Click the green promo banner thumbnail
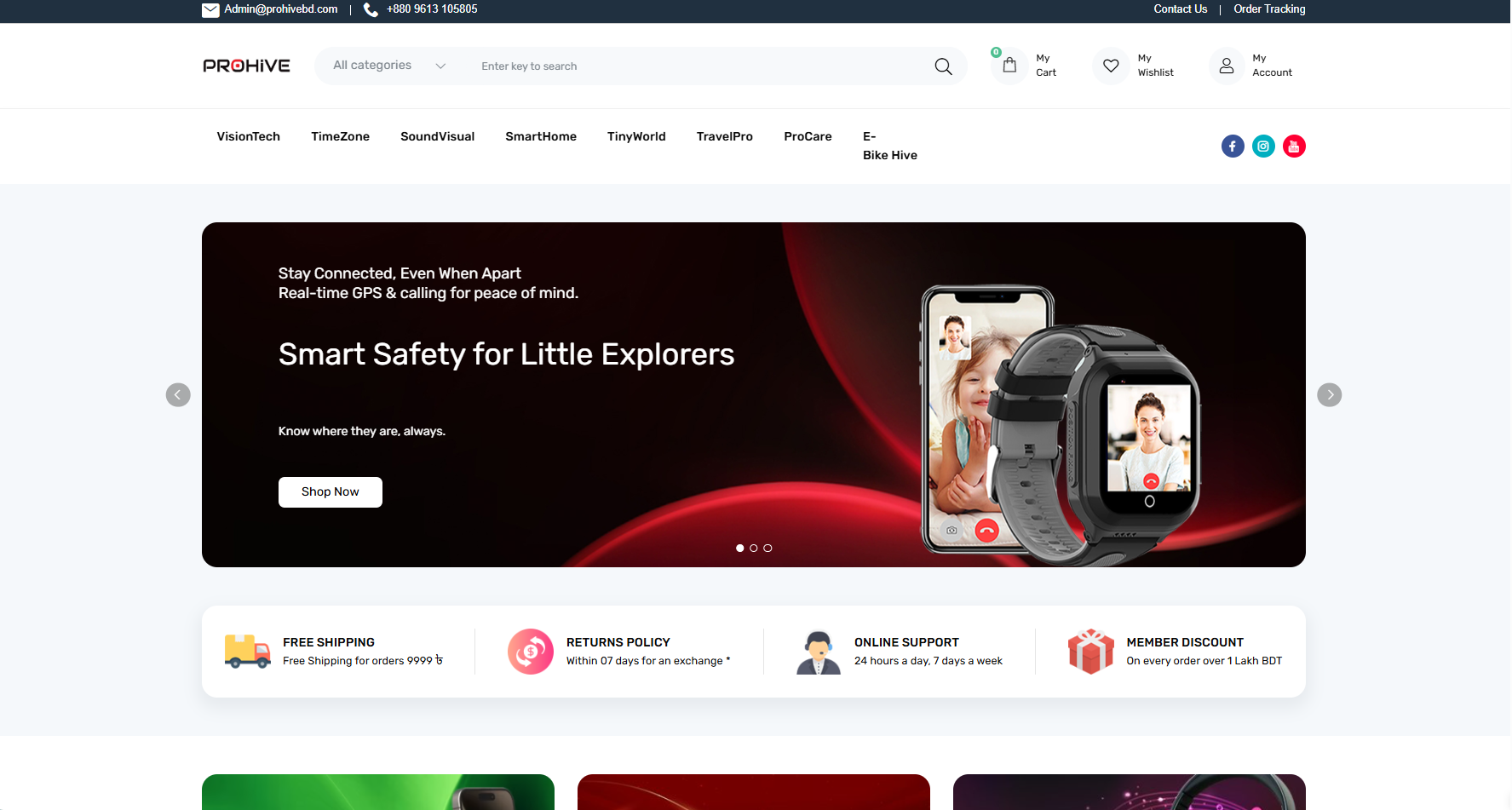This screenshot has height=810, width=1512. (x=378, y=792)
